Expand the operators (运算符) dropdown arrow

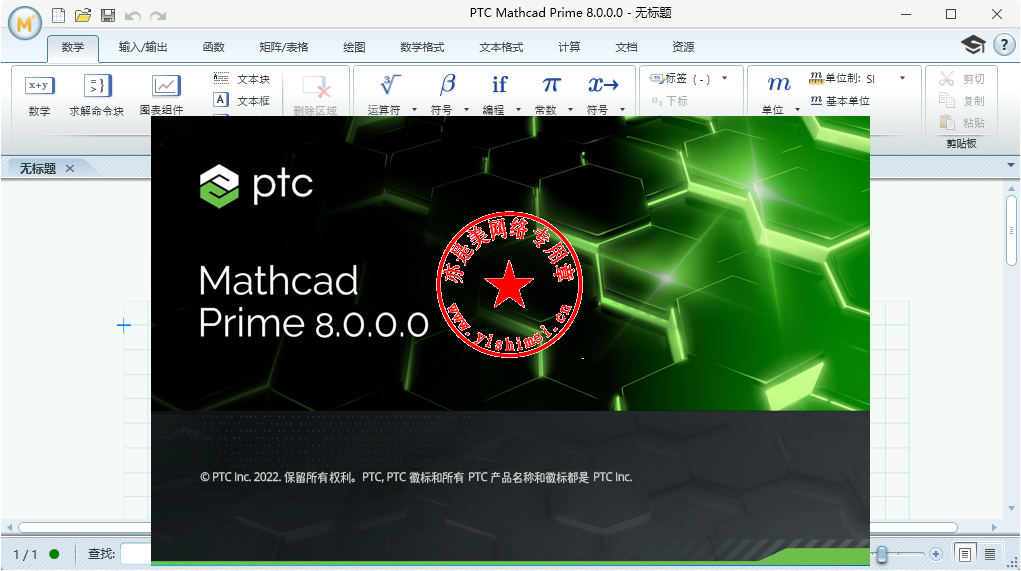pos(414,109)
